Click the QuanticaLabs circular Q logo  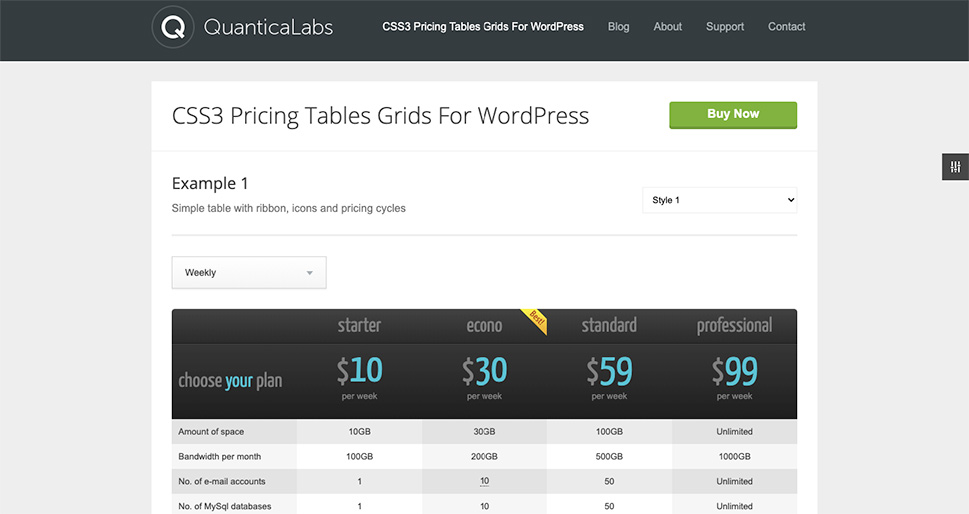pos(173,27)
